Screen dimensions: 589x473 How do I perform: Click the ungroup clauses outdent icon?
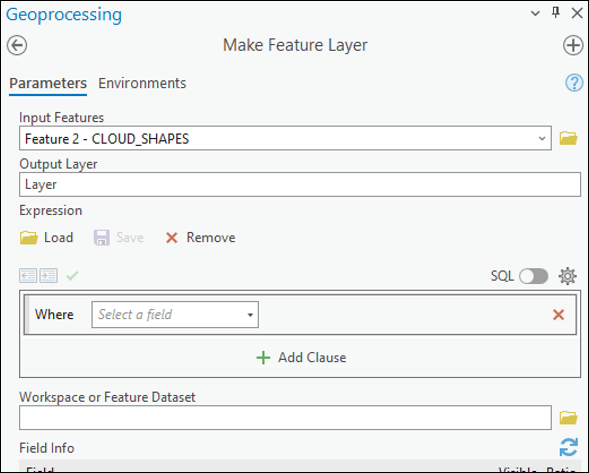point(28,276)
